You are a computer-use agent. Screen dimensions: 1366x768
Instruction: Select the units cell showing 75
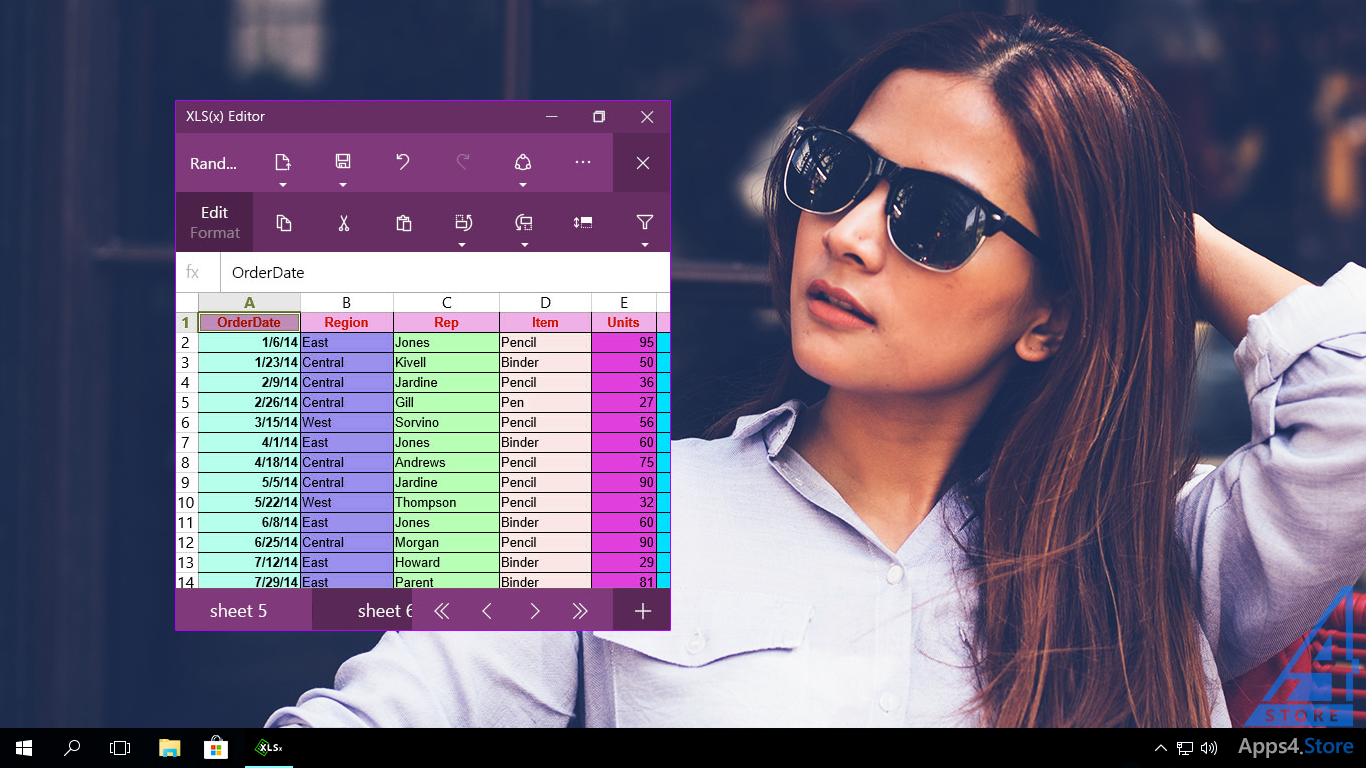[x=623, y=462]
